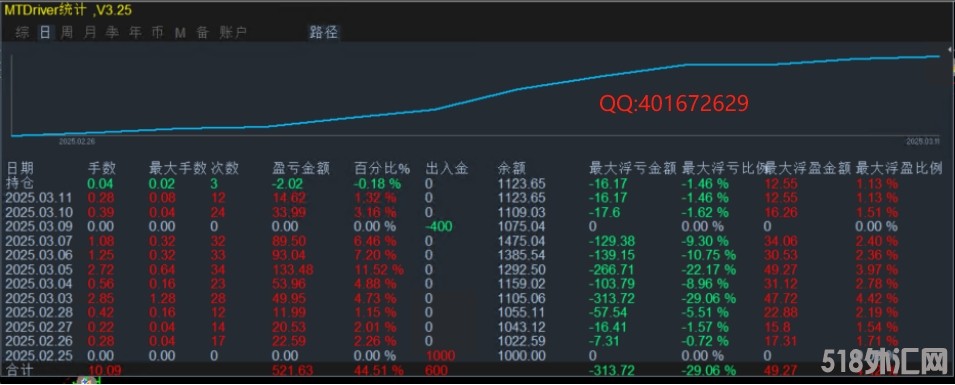This screenshot has width=955, height=385.
Task: Select the 持仓 row label
Action: pyautogui.click(x=20, y=183)
